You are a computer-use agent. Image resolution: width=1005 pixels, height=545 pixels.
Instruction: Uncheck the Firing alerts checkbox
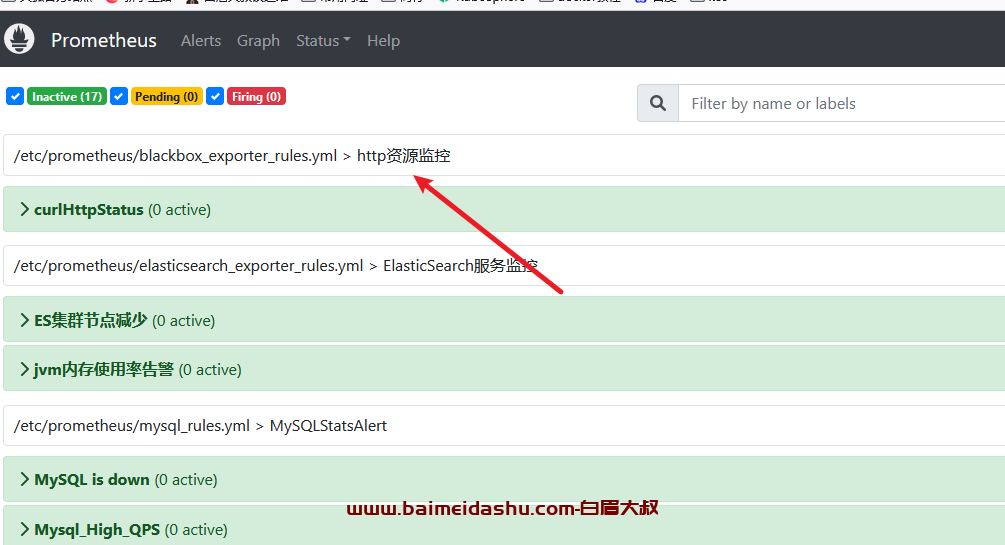point(215,97)
